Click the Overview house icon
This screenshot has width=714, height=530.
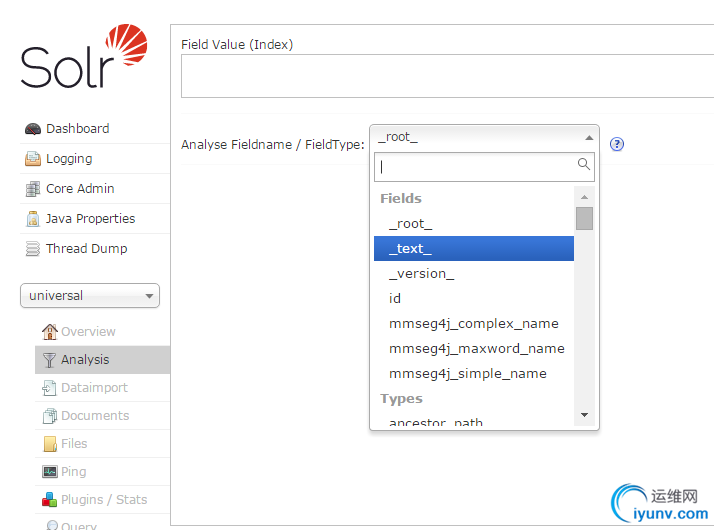[x=50, y=332]
